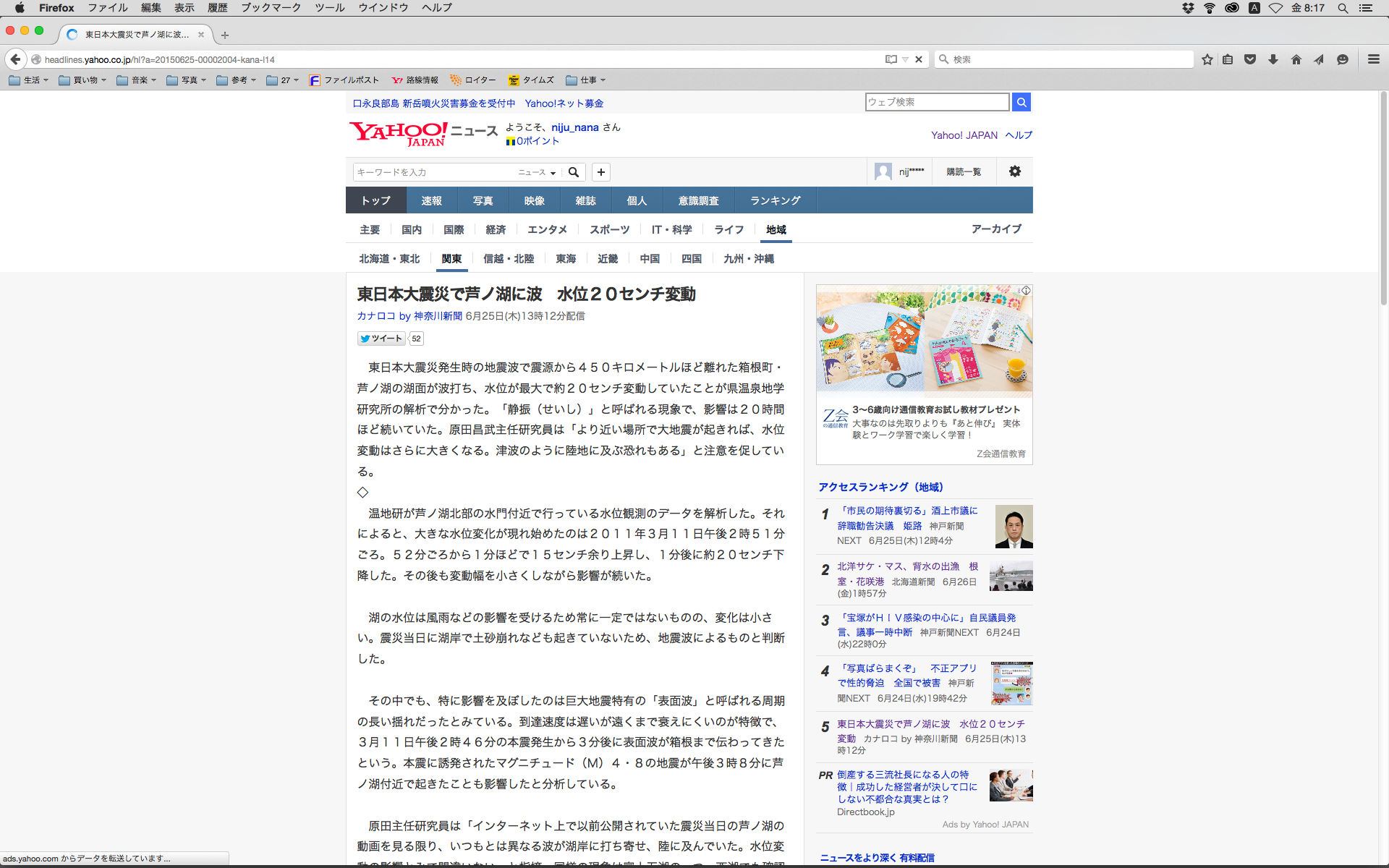Switch to the ランキング tab
This screenshot has height=868, width=1389.
pyautogui.click(x=775, y=200)
